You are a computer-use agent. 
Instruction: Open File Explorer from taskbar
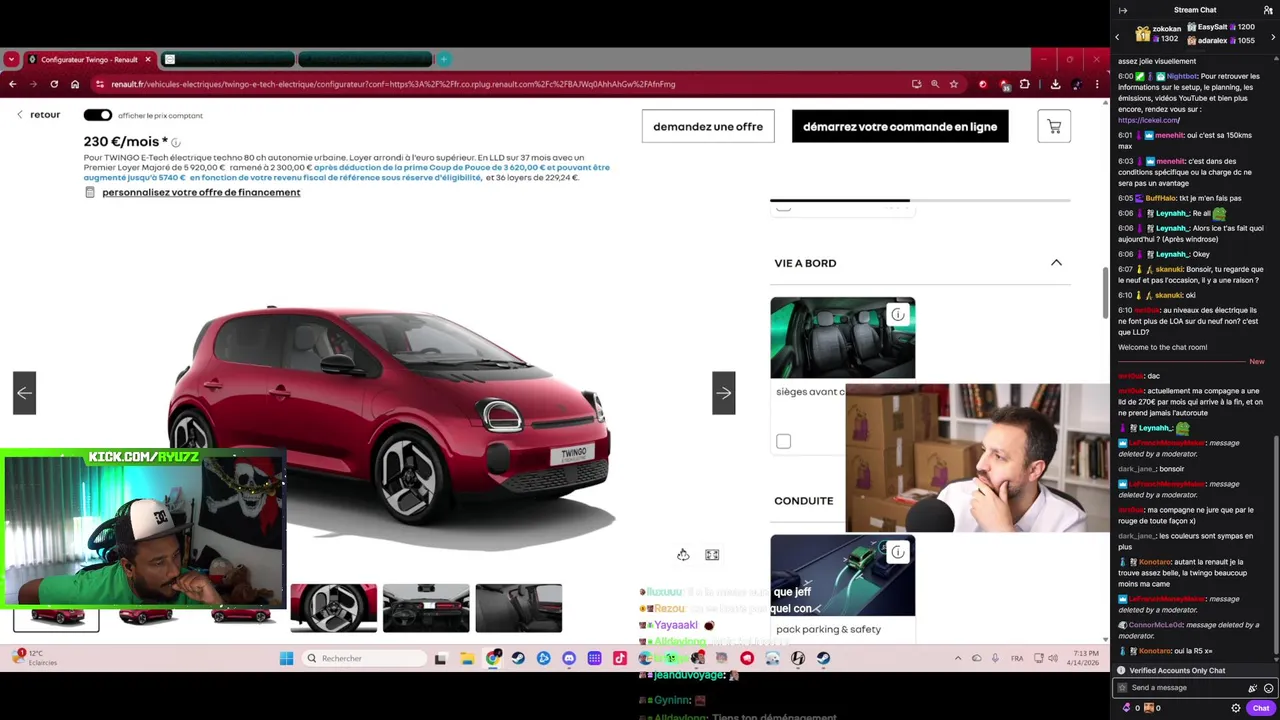(467, 658)
